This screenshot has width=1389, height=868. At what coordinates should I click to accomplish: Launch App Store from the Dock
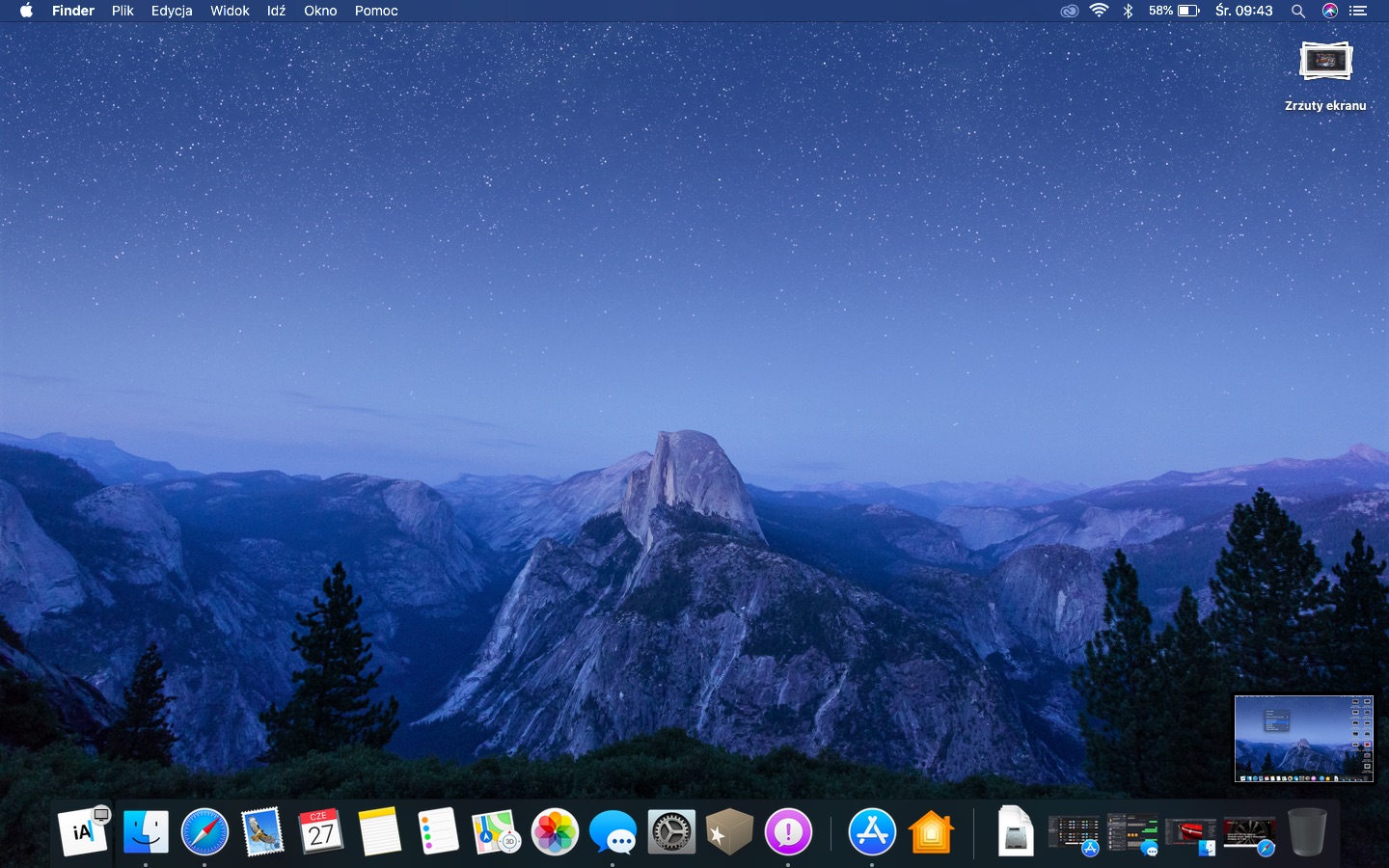click(x=872, y=831)
